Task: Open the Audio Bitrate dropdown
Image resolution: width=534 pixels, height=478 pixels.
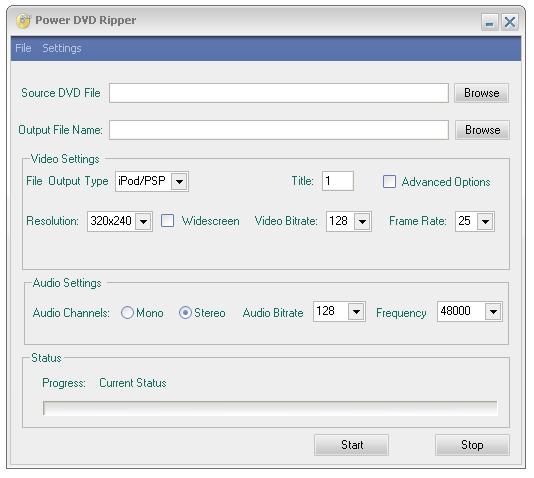Action: [356, 312]
